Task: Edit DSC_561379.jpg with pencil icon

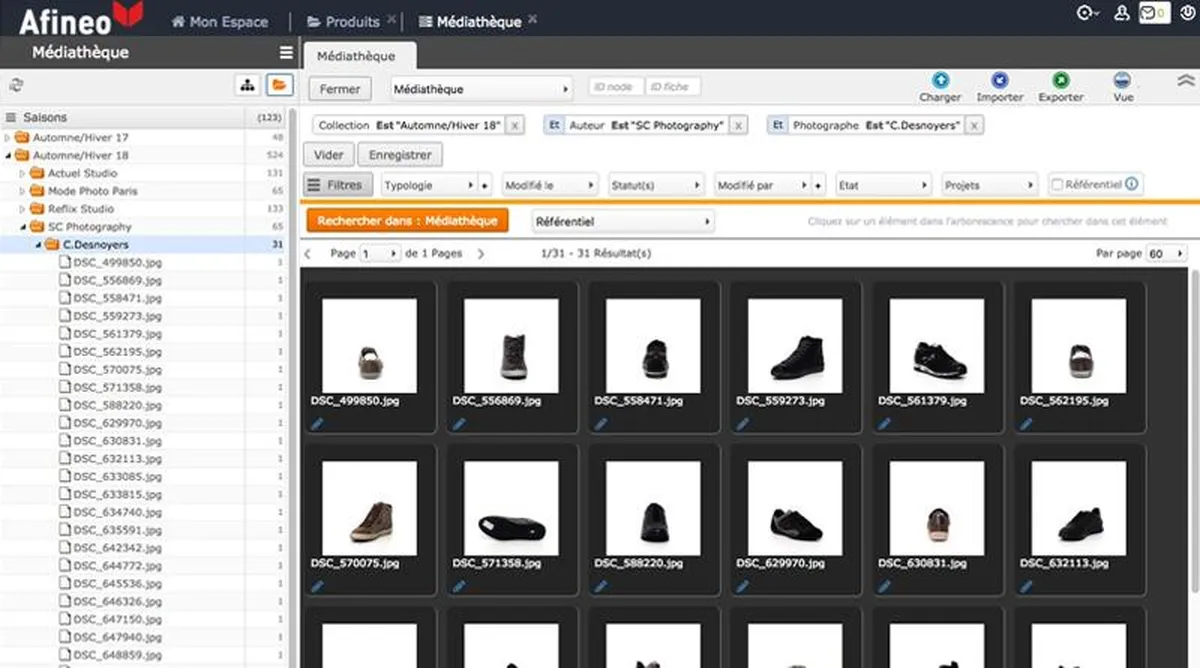Action: tap(885, 424)
